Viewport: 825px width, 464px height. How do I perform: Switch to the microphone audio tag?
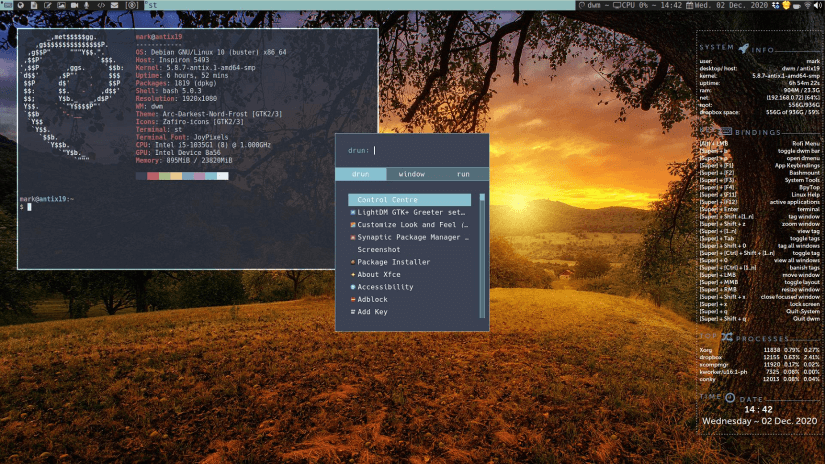pos(87,5)
